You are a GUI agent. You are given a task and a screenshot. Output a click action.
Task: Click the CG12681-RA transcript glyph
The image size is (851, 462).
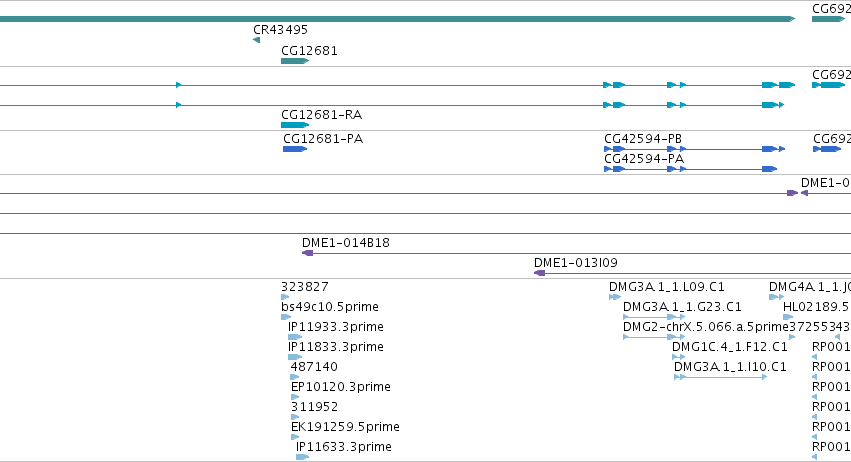295,125
